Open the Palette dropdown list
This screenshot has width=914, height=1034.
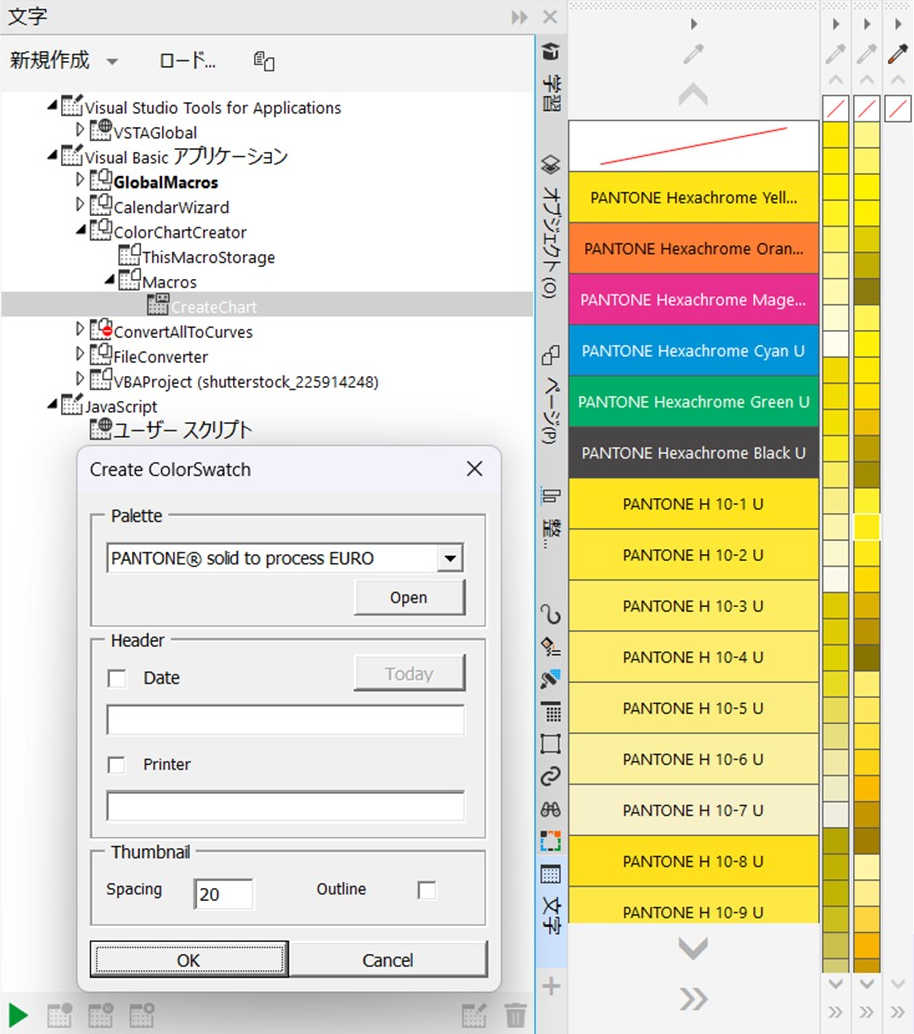point(450,559)
